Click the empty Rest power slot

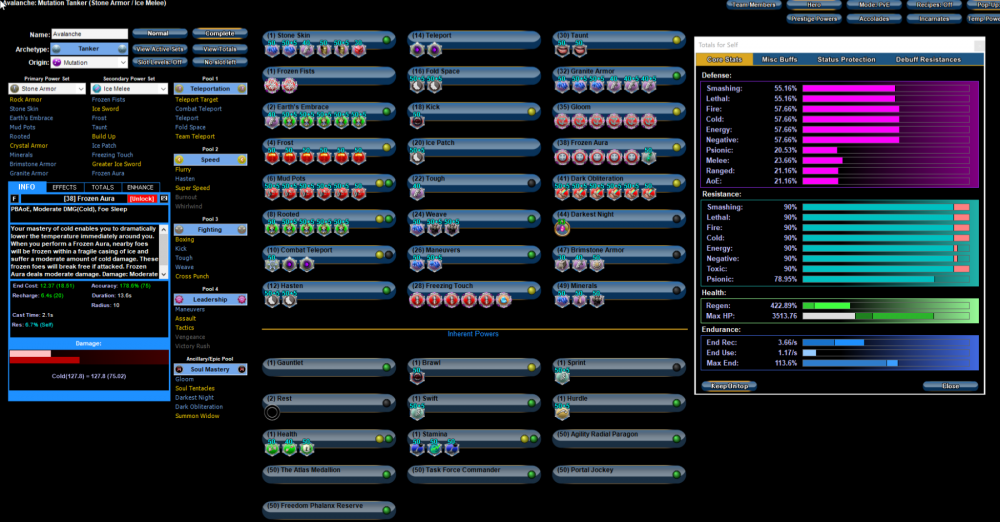273,412
